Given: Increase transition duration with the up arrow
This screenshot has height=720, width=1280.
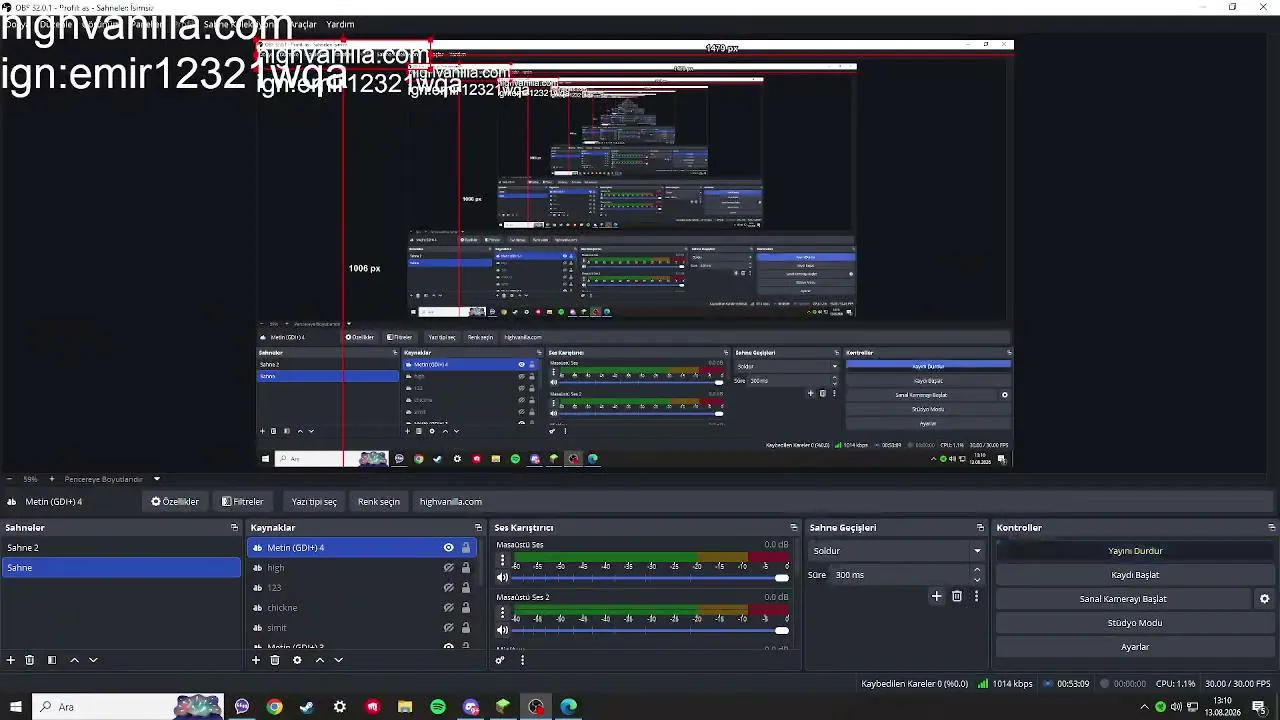Looking at the screenshot, I should pos(977,570).
